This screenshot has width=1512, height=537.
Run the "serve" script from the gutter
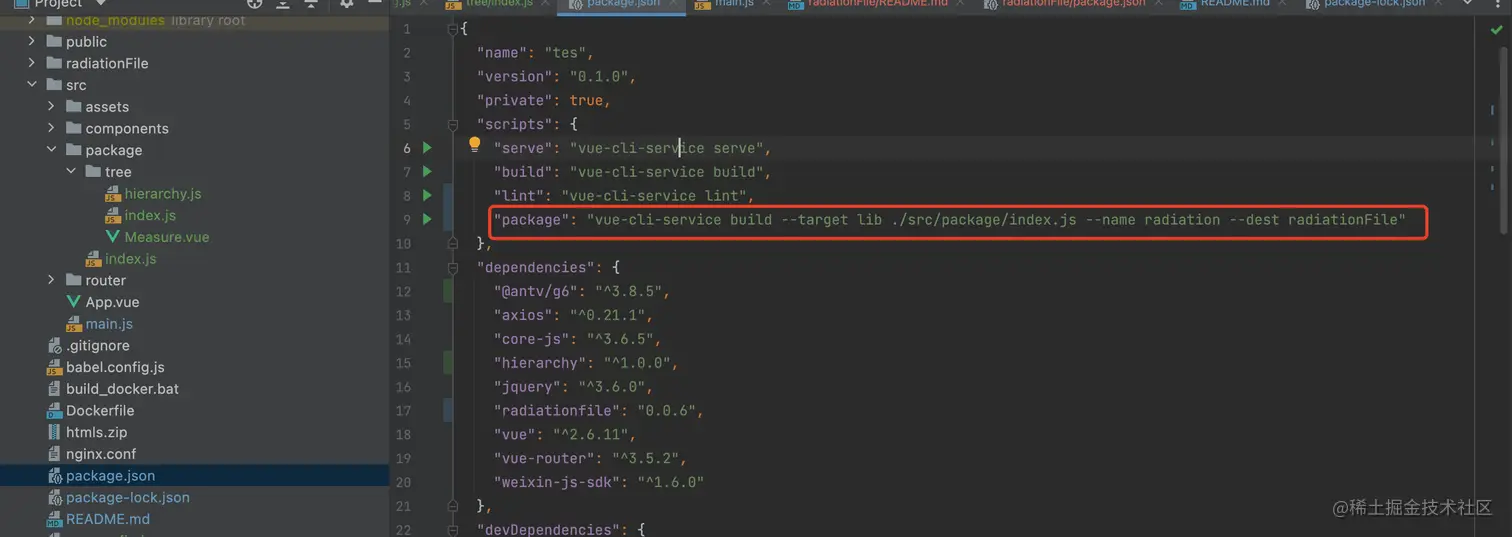428,148
